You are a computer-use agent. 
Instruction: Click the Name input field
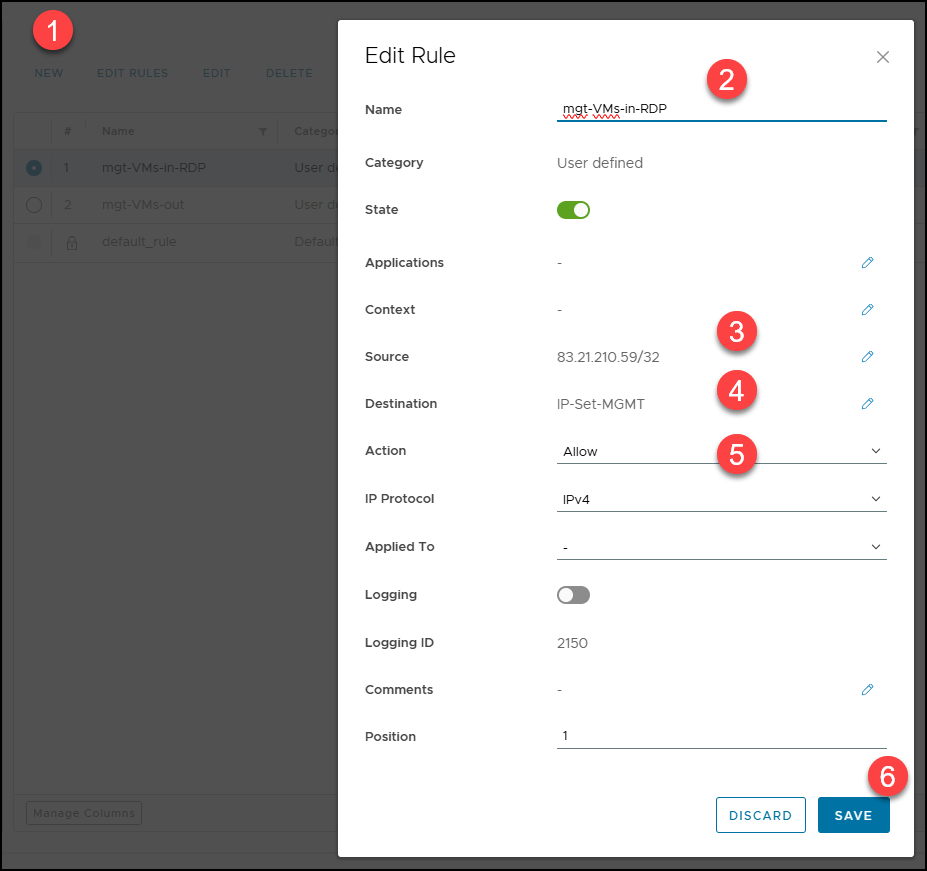click(x=721, y=109)
